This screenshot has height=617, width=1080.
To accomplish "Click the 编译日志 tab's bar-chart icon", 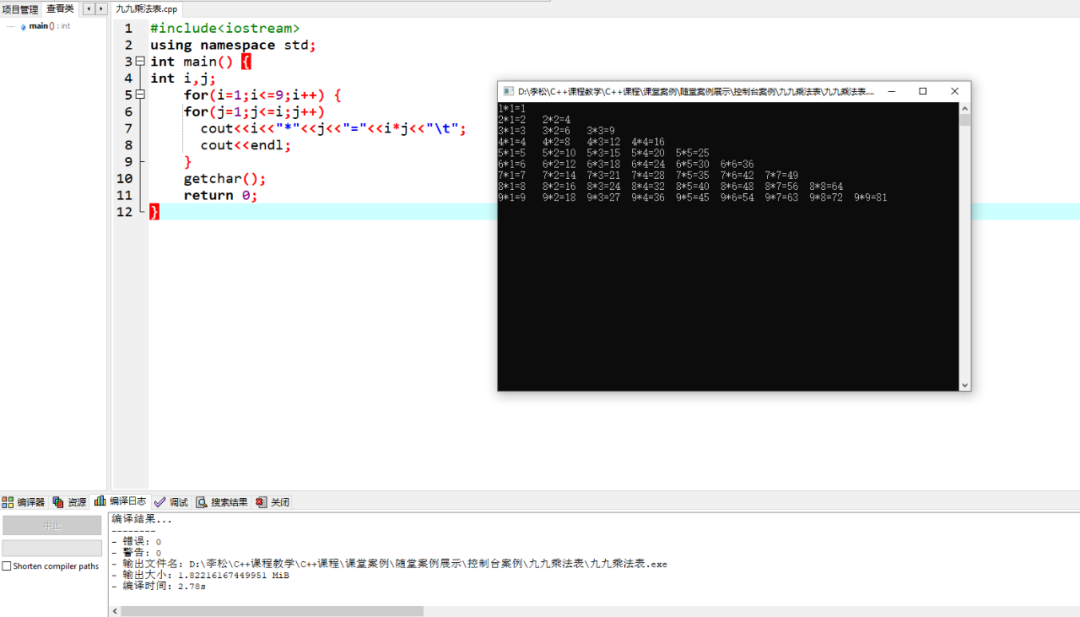I will point(100,501).
